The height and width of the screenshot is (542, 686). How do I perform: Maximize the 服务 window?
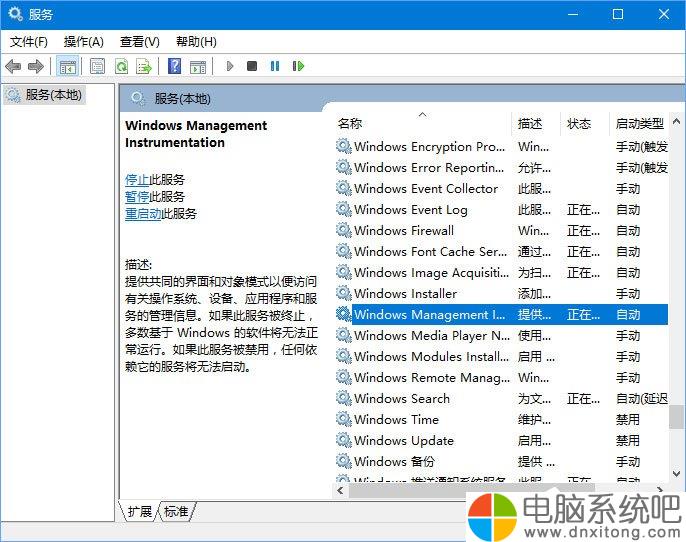(618, 14)
